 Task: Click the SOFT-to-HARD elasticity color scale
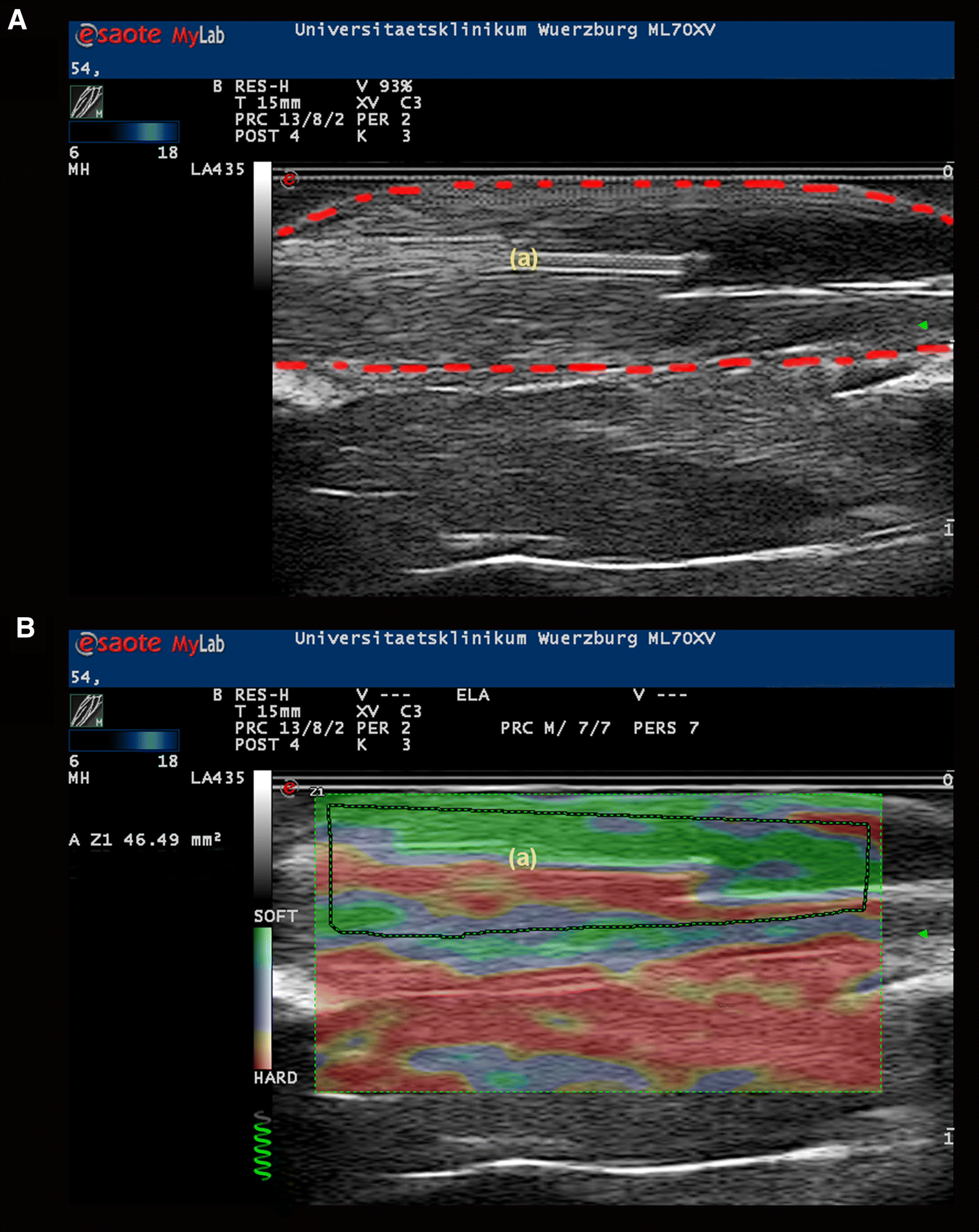(x=263, y=998)
